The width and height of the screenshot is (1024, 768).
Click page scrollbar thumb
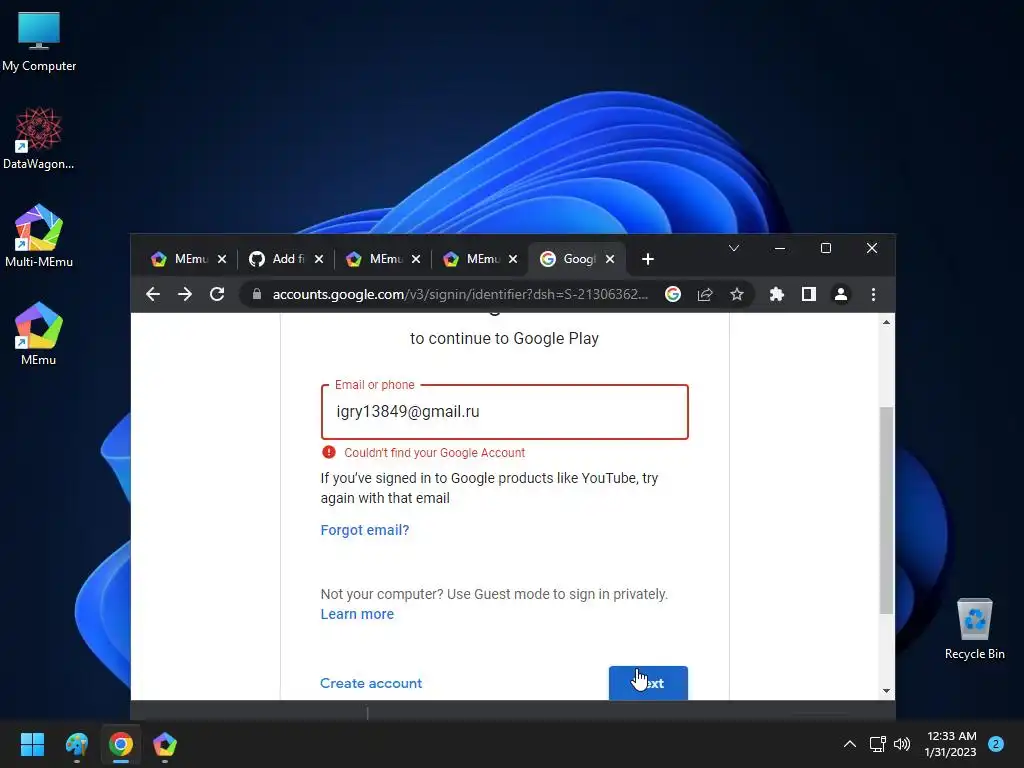pyautogui.click(x=886, y=509)
